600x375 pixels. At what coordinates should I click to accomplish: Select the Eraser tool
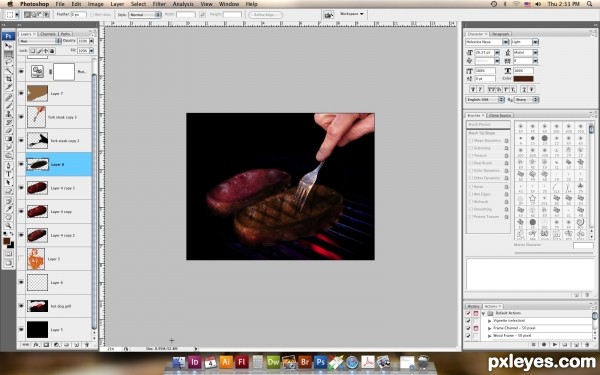click(x=8, y=131)
